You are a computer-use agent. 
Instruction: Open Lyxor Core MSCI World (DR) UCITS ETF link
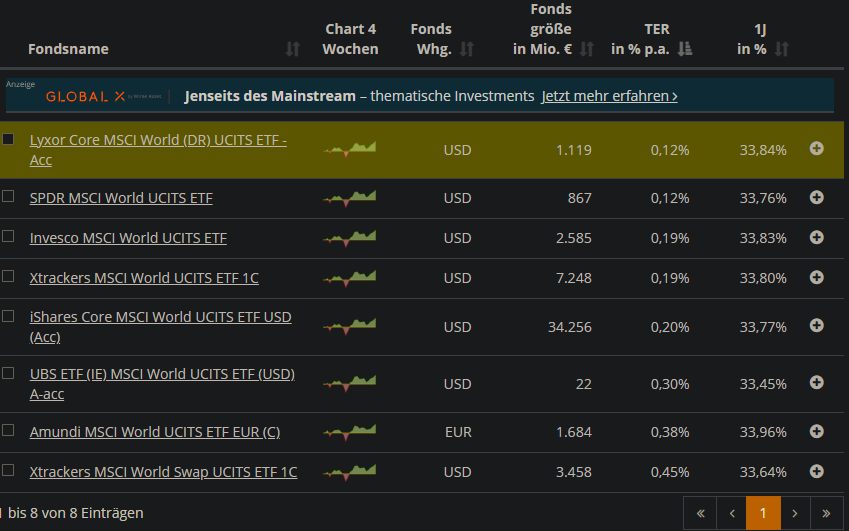click(158, 150)
